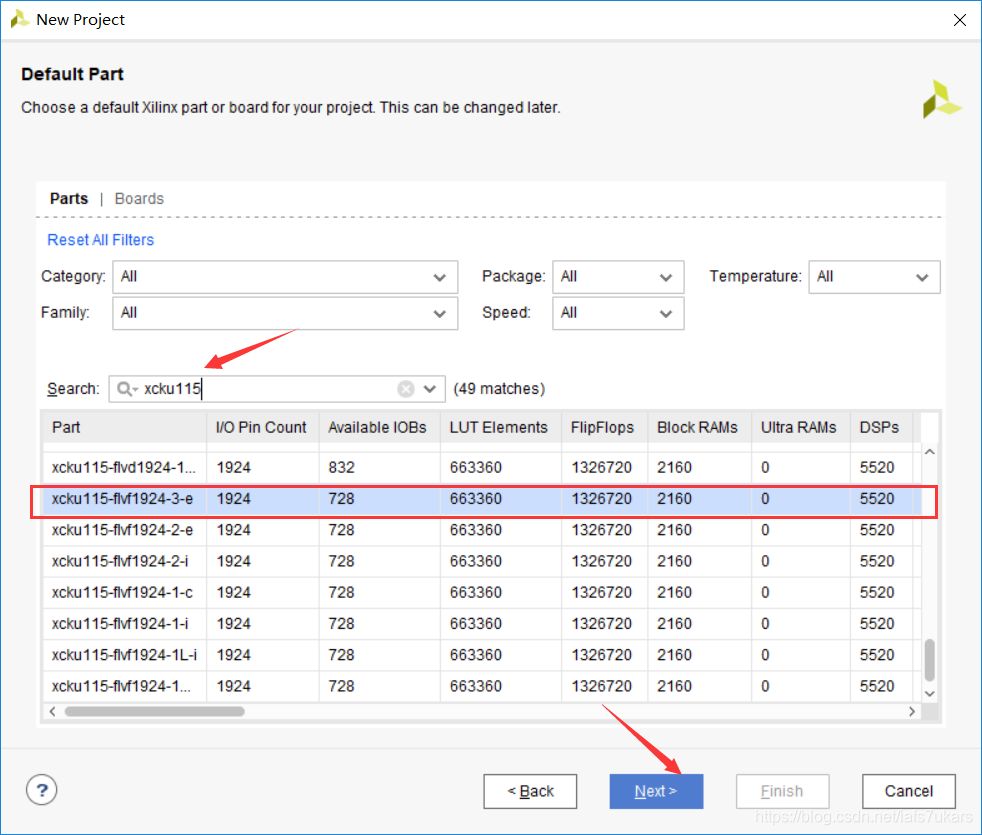Select the last row xcku115-flvf1924-1...
The image size is (982, 835).
[482, 687]
